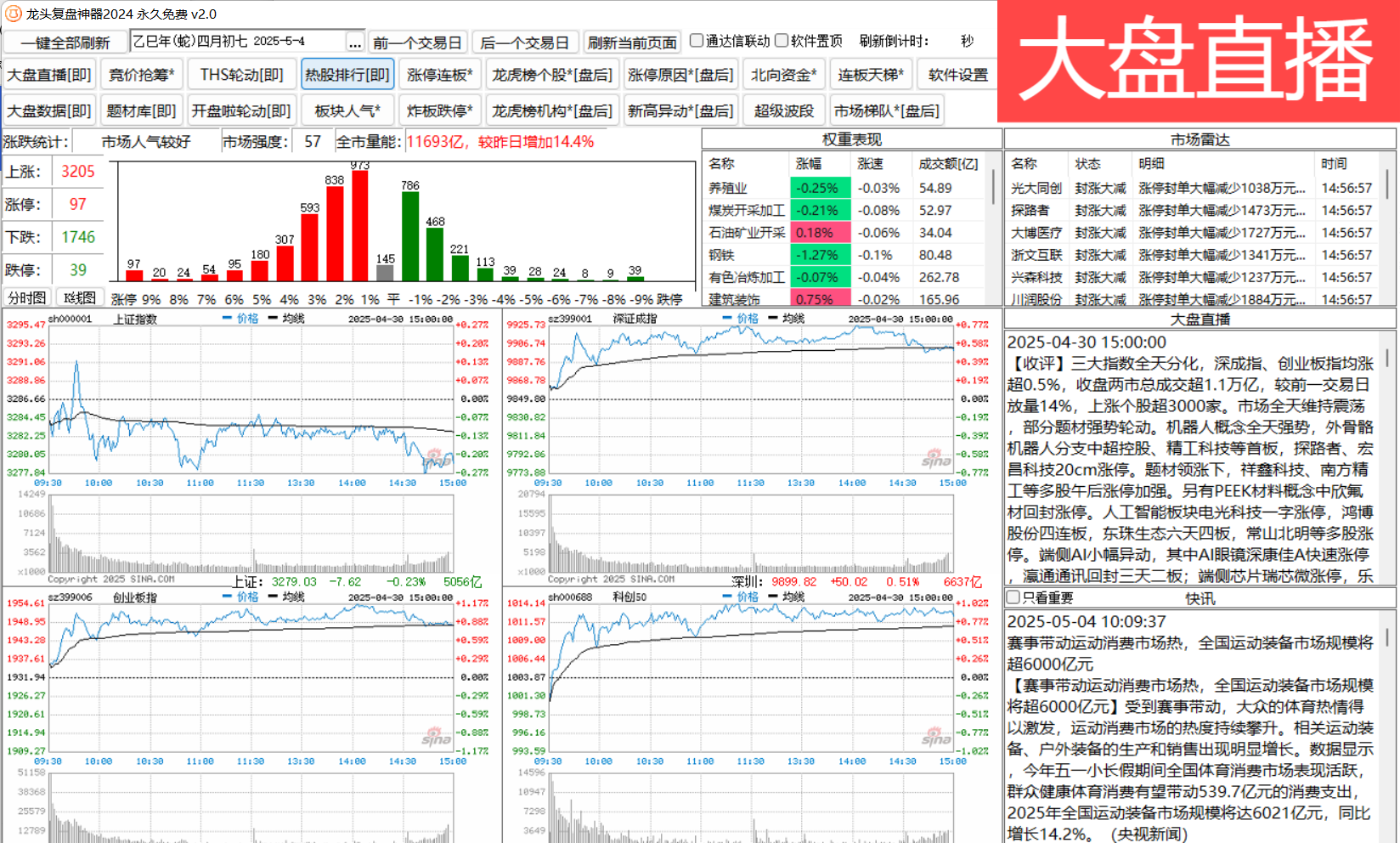Enable 通达信联动 checkbox
Screen dimensions: 1400x843
coord(697,41)
